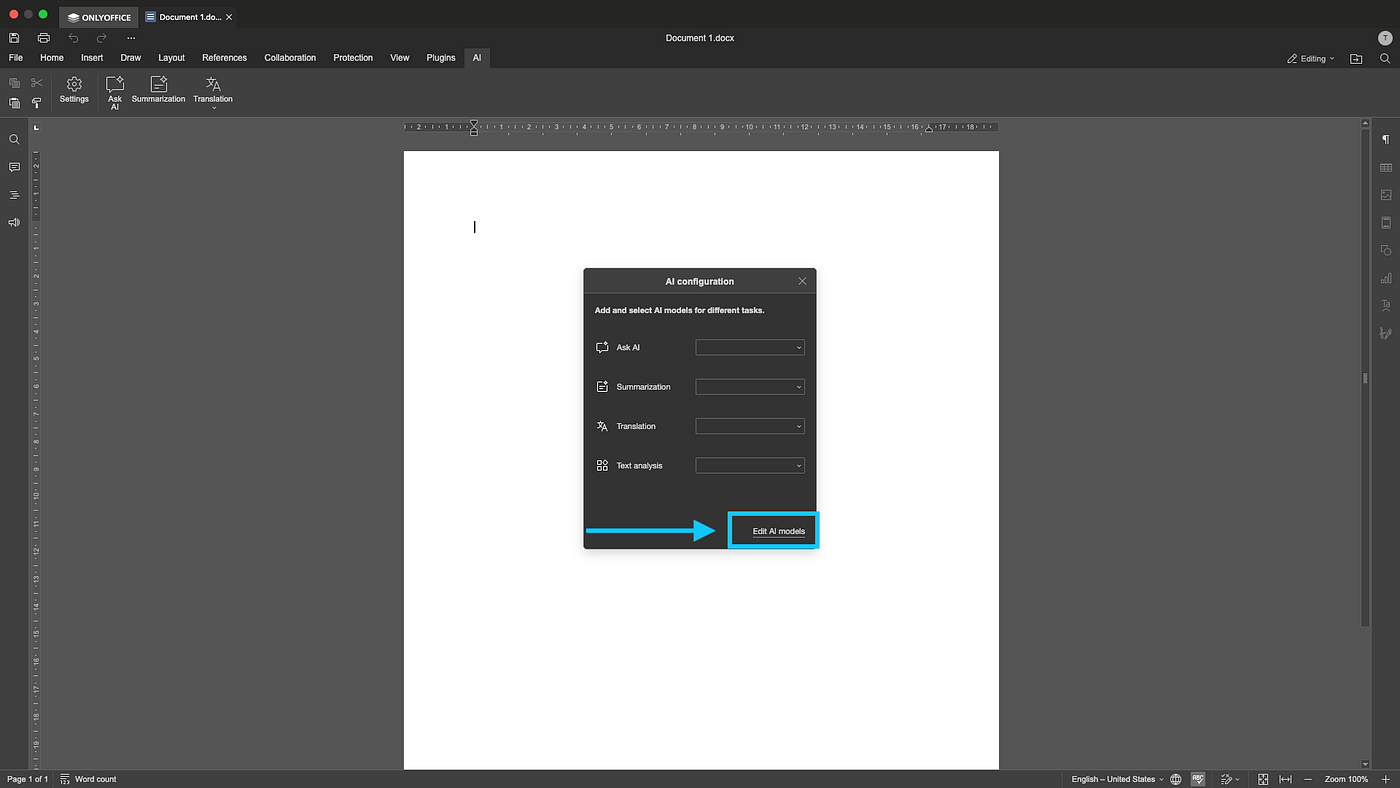Click the Print icon
This screenshot has width=1400, height=788.
pos(43,38)
